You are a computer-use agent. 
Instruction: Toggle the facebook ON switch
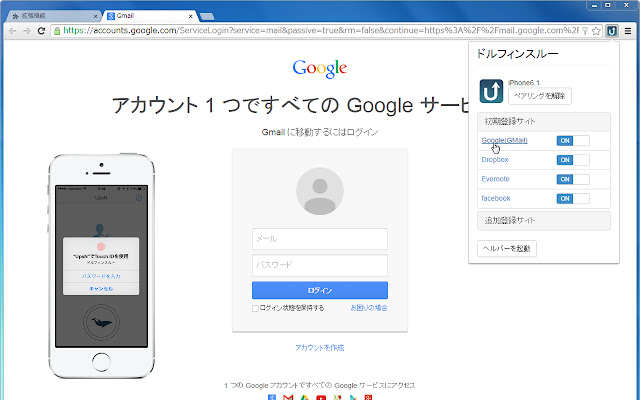coord(573,198)
